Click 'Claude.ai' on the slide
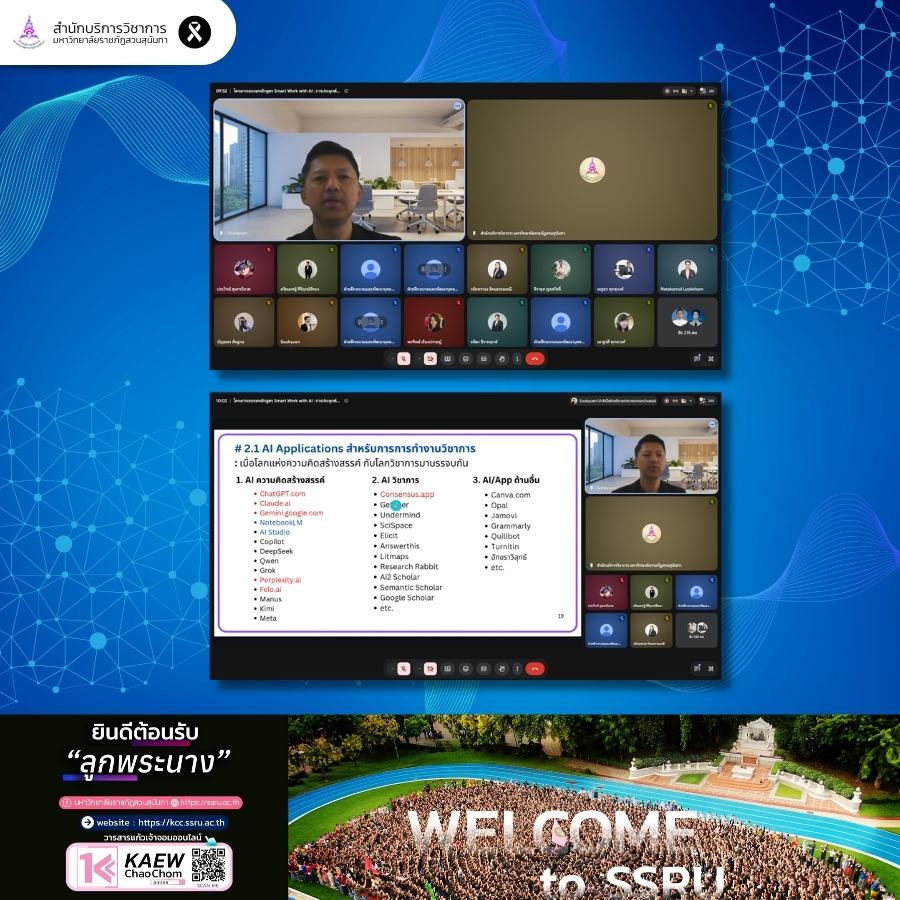 pos(275,503)
